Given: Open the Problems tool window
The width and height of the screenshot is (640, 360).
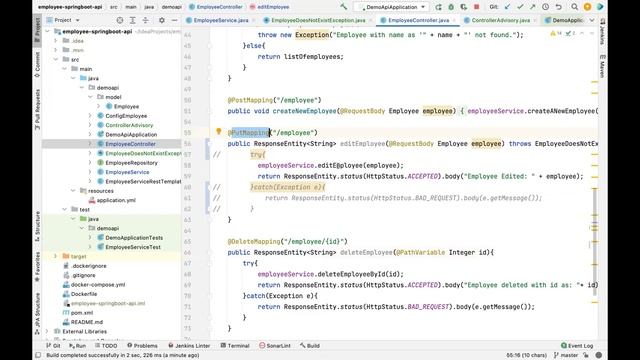Looking at the screenshot, I should [x=142, y=346].
